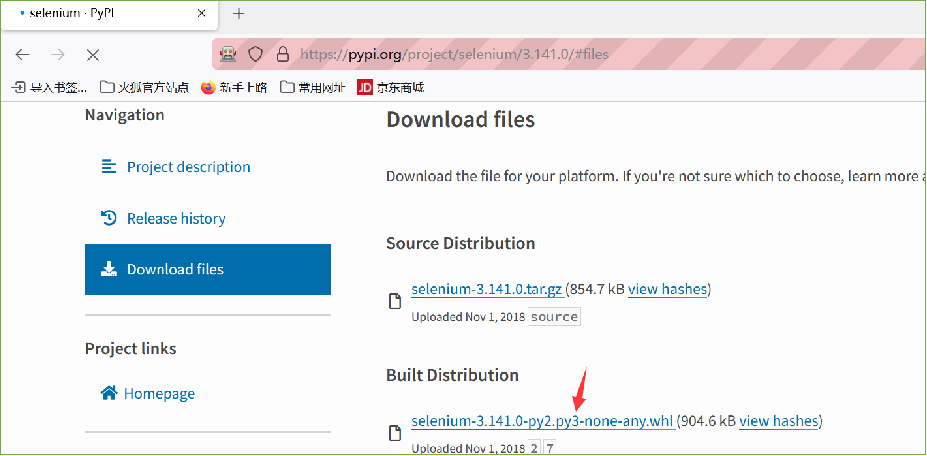This screenshot has height=456, width=927.
Task: Open the shield tracking protection icon
Action: coord(255,55)
